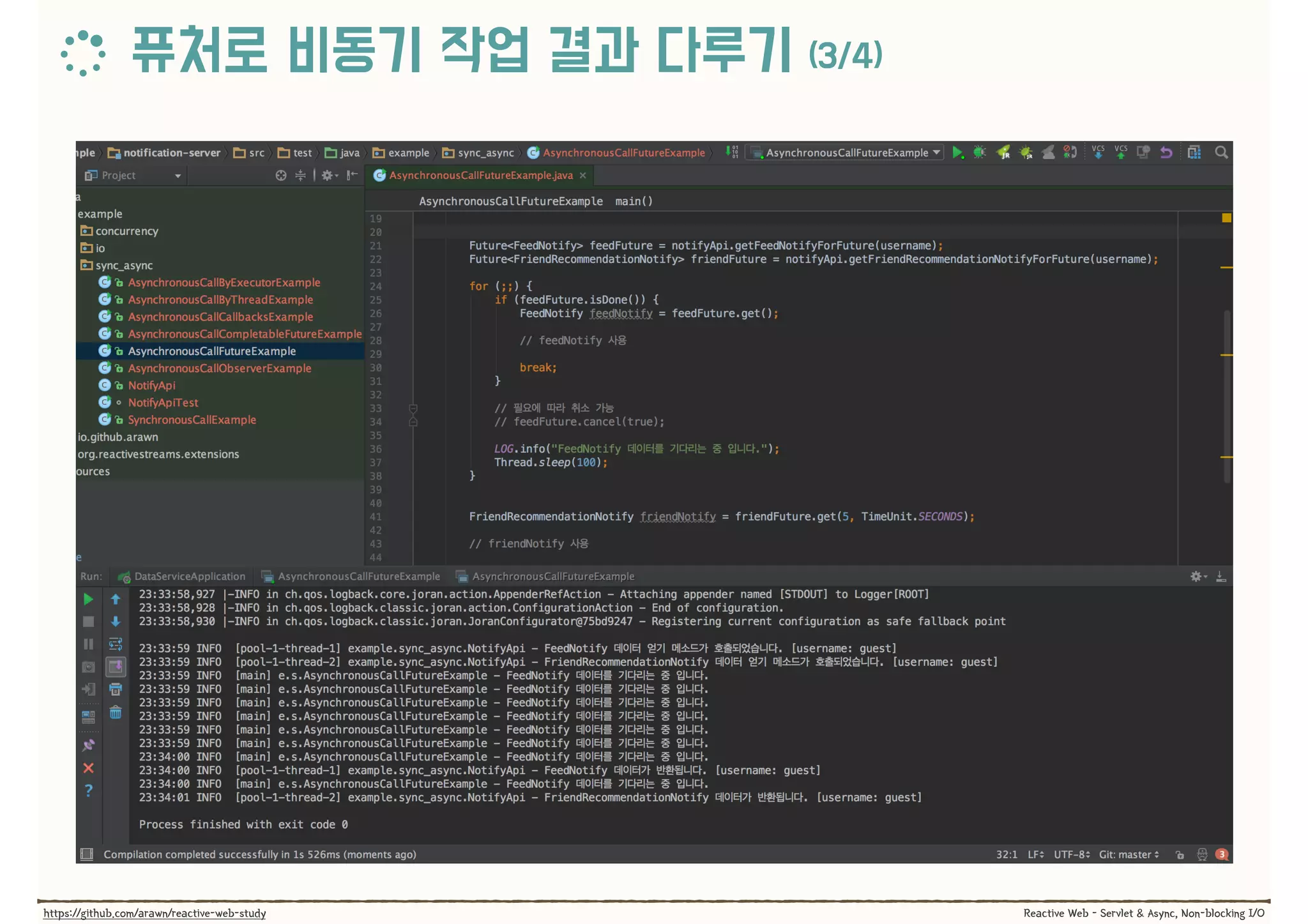The height and width of the screenshot is (924, 1308).
Task: Click the rerun arrow in Run panel
Action: coord(88,599)
